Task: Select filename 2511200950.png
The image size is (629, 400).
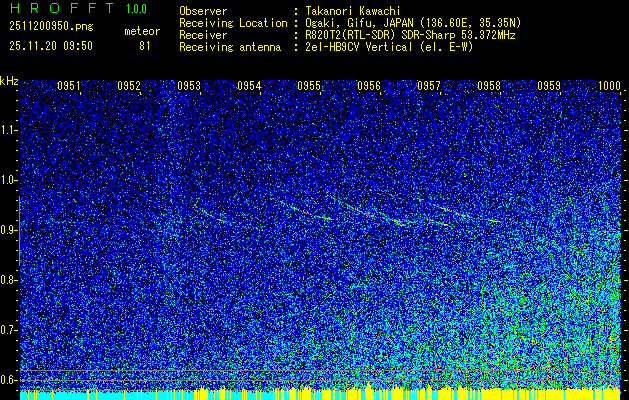Action: pyautogui.click(x=51, y=26)
